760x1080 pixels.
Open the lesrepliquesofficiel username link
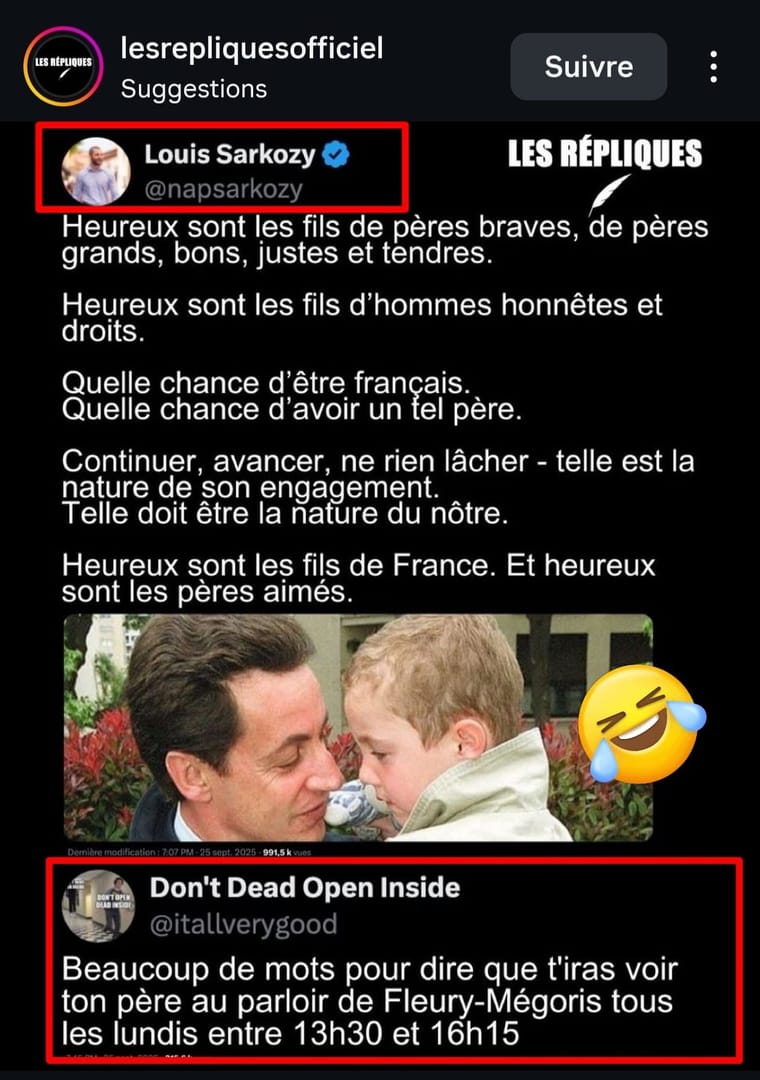[x=251, y=49]
